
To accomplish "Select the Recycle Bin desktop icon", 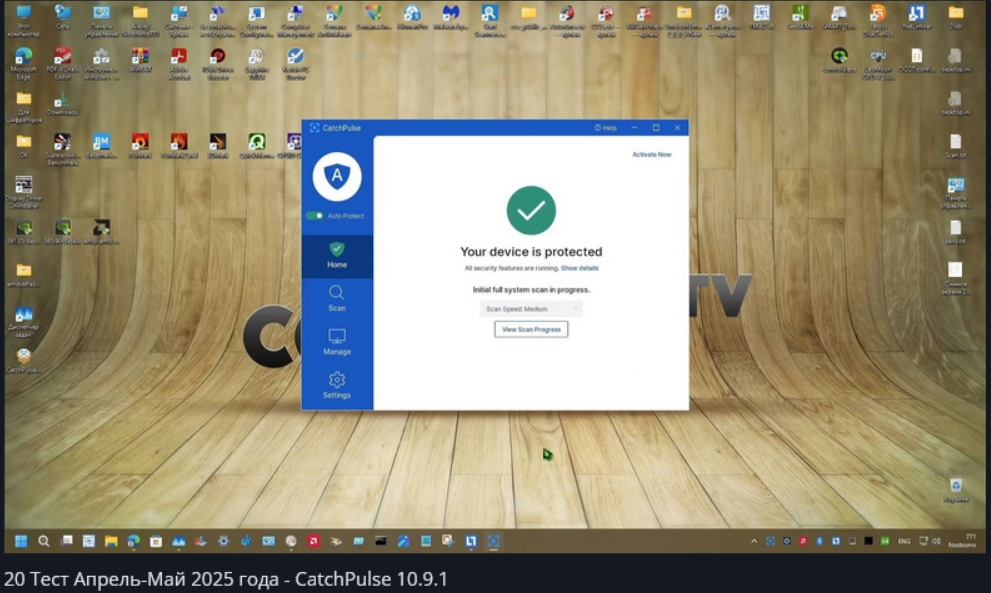I will point(956,491).
